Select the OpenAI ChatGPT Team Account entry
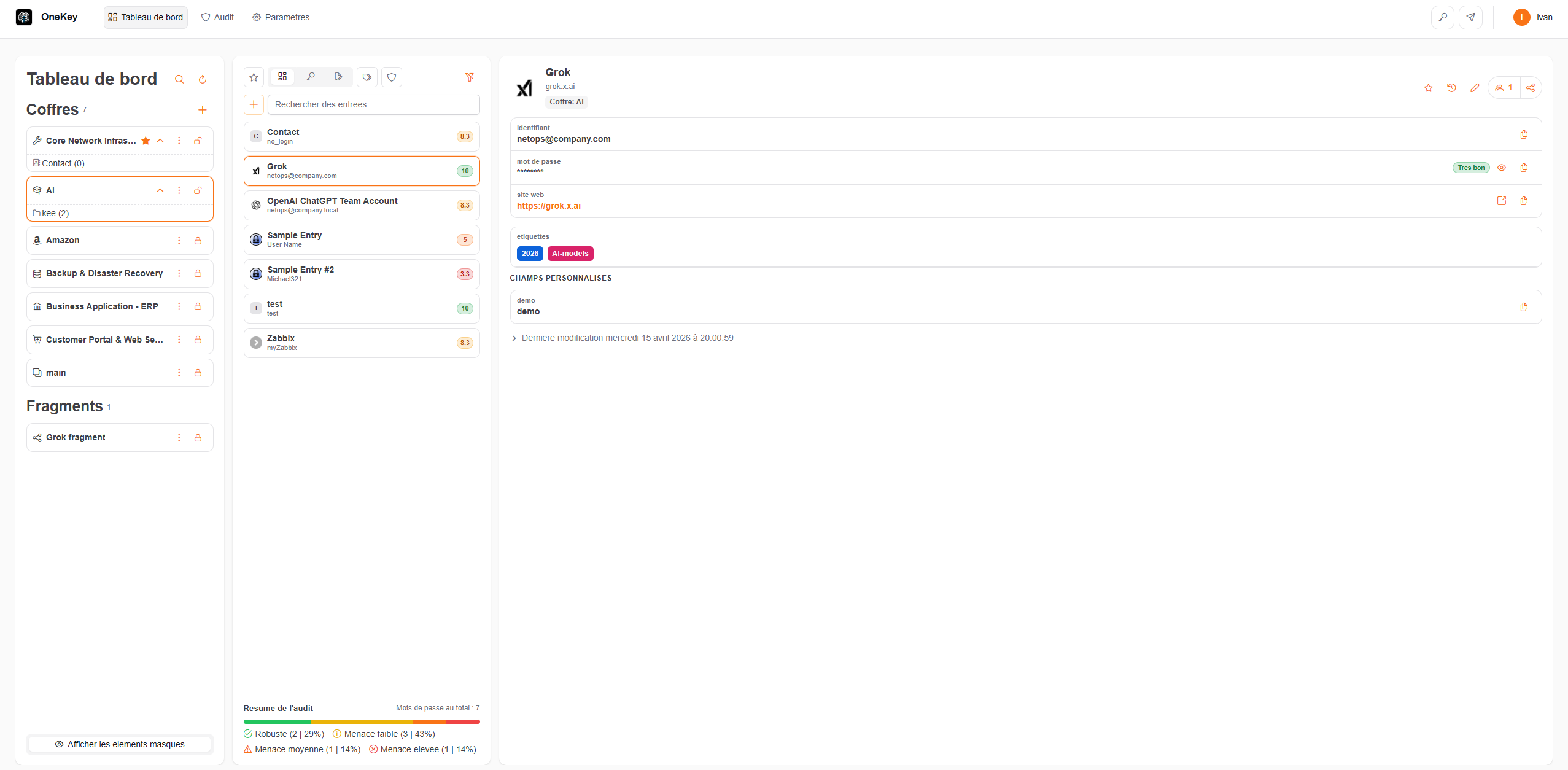 [x=362, y=206]
